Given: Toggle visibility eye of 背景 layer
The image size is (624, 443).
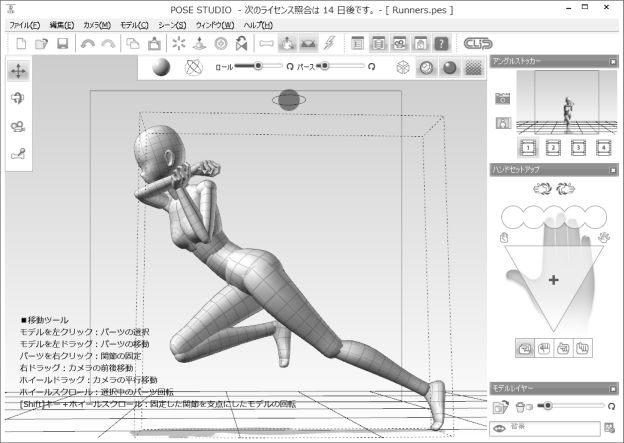Looking at the screenshot, I should (x=499, y=428).
